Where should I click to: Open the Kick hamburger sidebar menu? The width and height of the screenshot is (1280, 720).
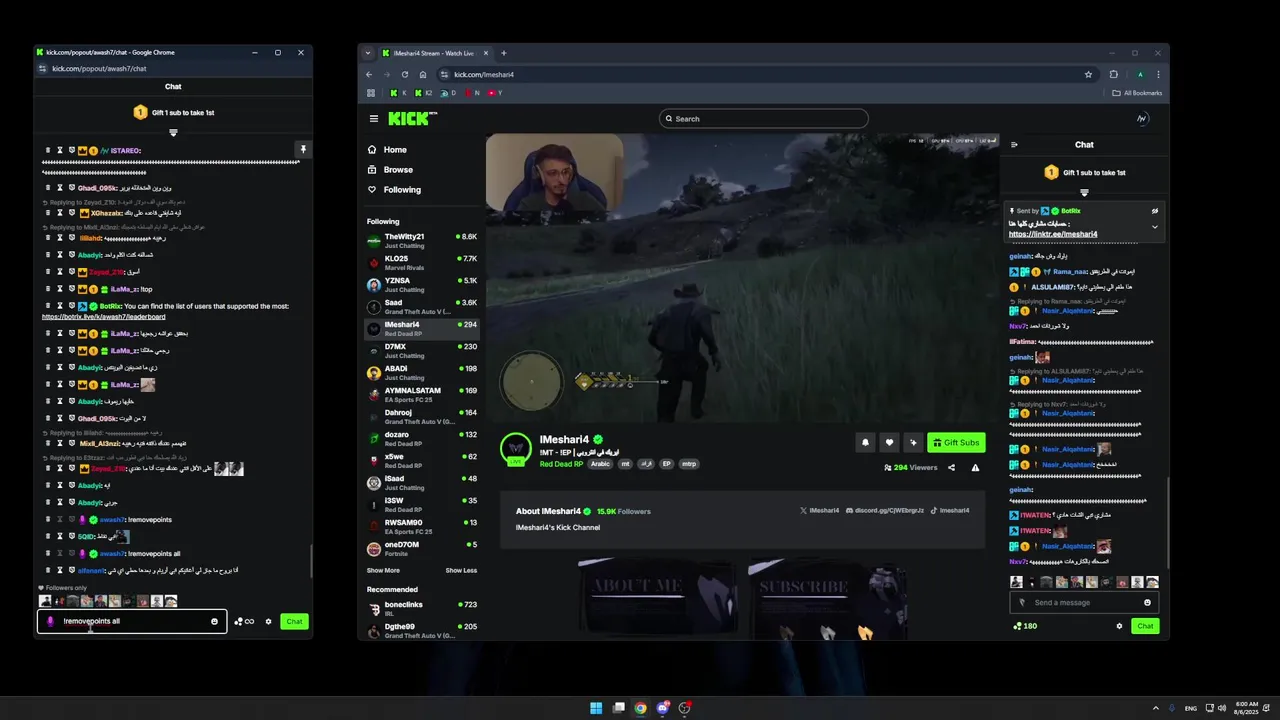tap(374, 118)
